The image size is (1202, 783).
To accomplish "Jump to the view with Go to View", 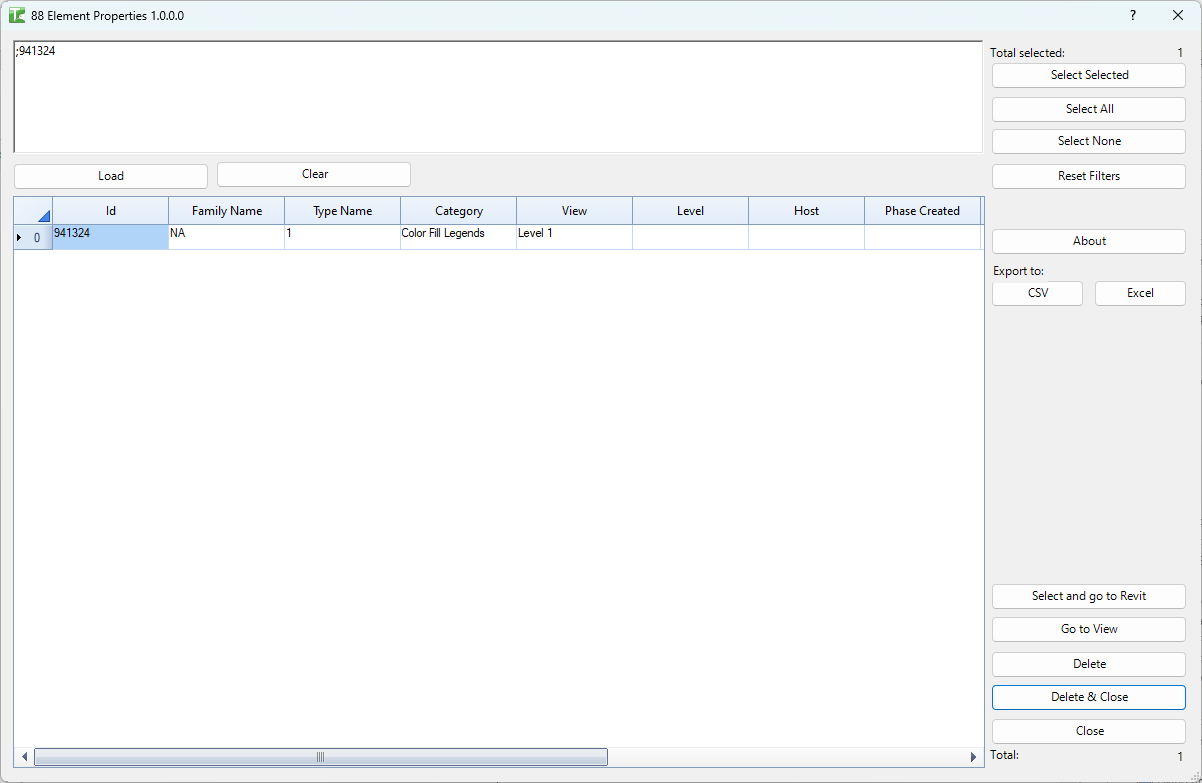I will [1088, 629].
